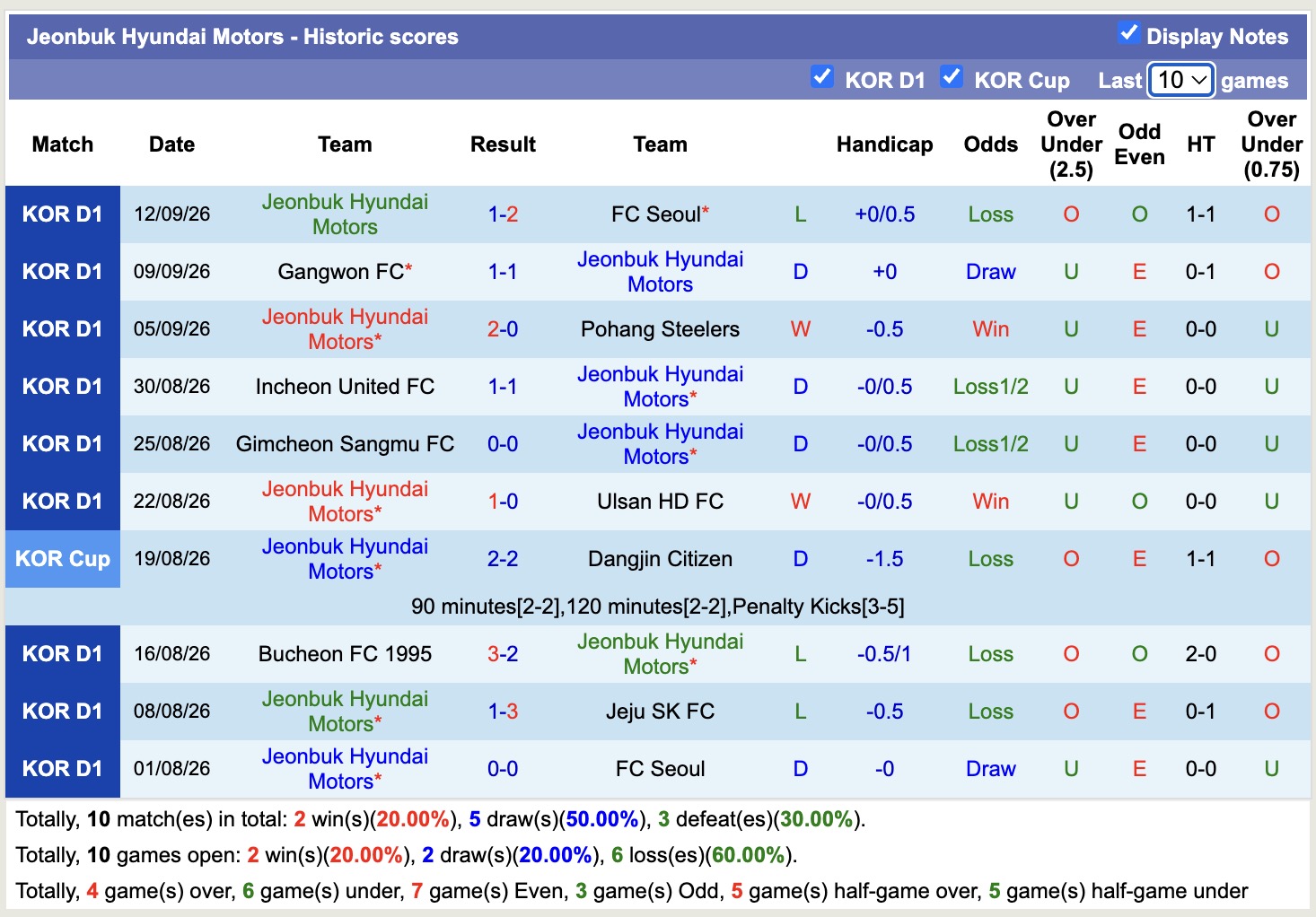
Task: Select the date 22/08/26
Action: coord(171,502)
